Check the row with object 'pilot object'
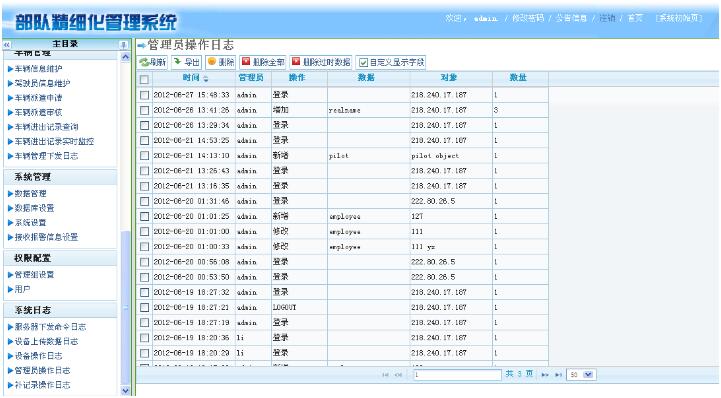Screen dimensions: 721x398 pos(144,155)
